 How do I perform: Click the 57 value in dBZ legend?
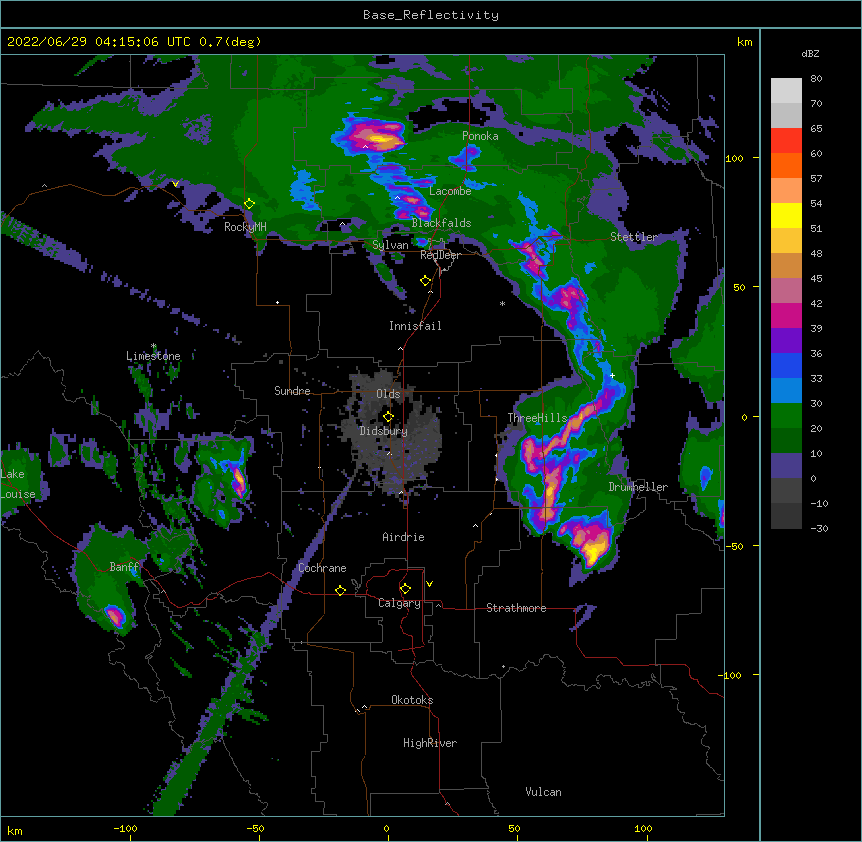tap(816, 179)
